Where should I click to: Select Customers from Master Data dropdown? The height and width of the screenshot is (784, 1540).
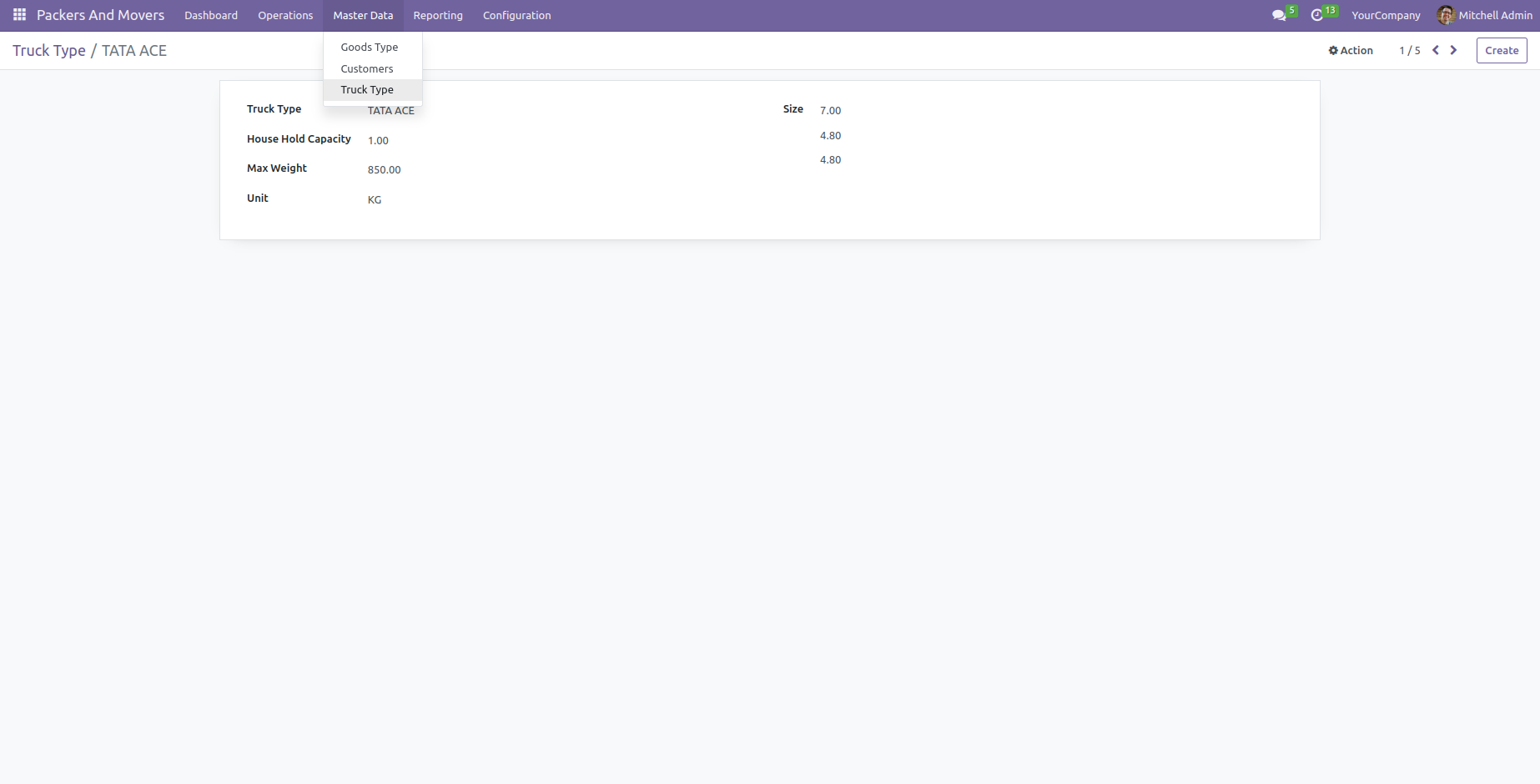click(x=372, y=68)
